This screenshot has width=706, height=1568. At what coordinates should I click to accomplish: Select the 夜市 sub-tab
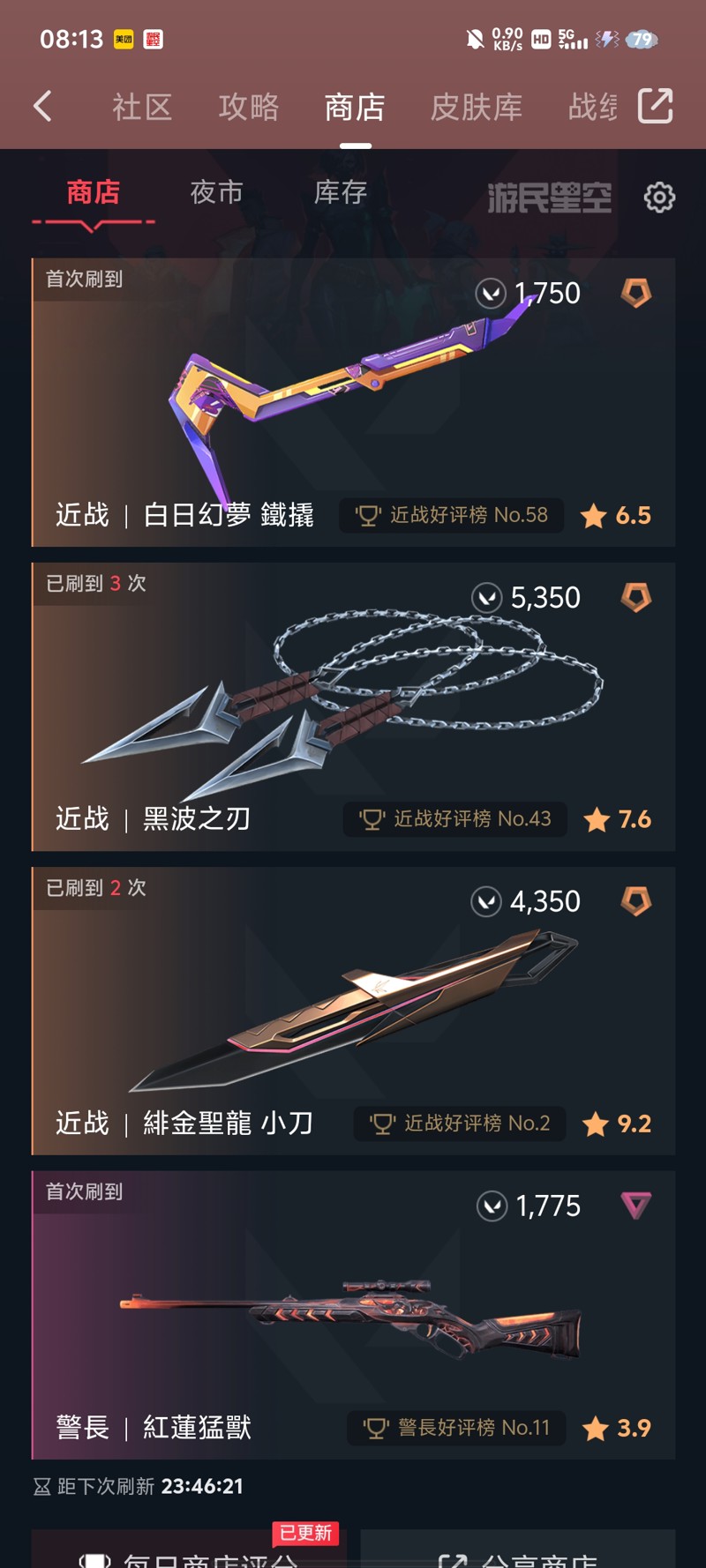pos(216,192)
